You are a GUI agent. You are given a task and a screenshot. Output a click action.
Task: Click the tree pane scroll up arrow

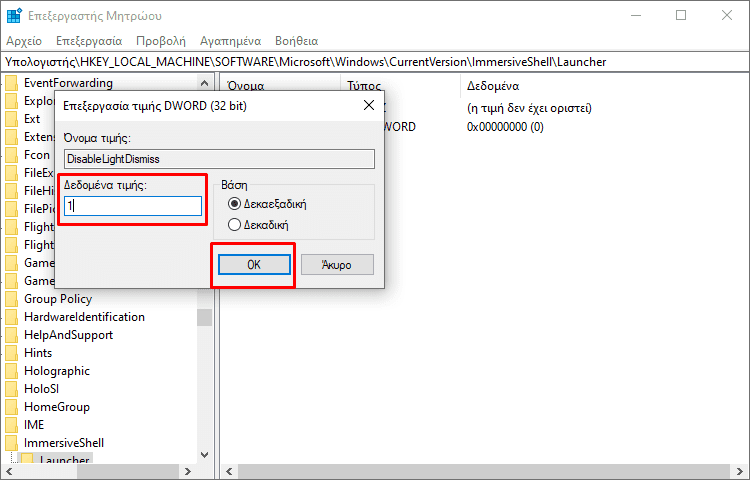(x=205, y=83)
